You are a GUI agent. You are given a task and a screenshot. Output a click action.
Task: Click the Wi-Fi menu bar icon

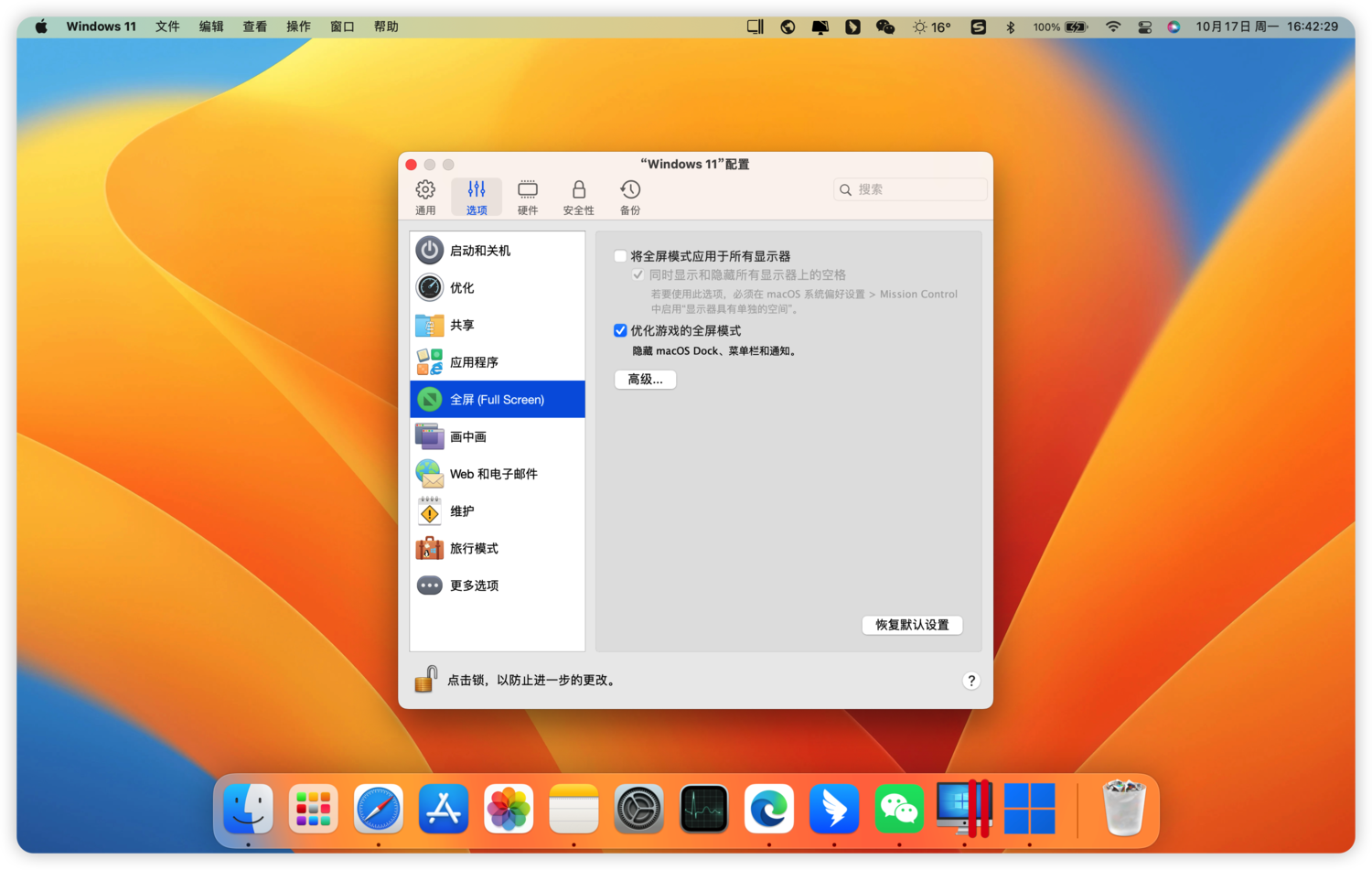pyautogui.click(x=1113, y=27)
